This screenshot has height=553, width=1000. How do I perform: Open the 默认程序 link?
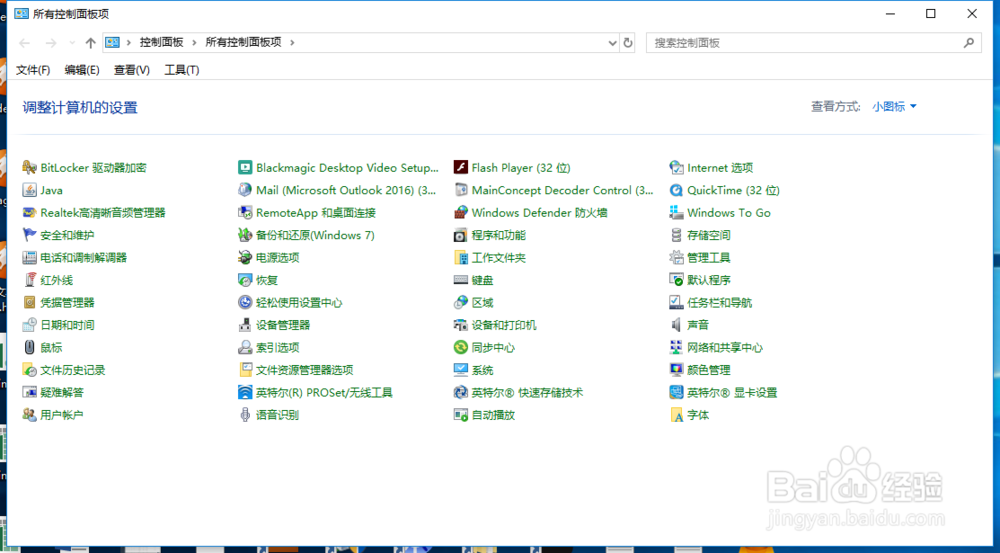click(709, 280)
